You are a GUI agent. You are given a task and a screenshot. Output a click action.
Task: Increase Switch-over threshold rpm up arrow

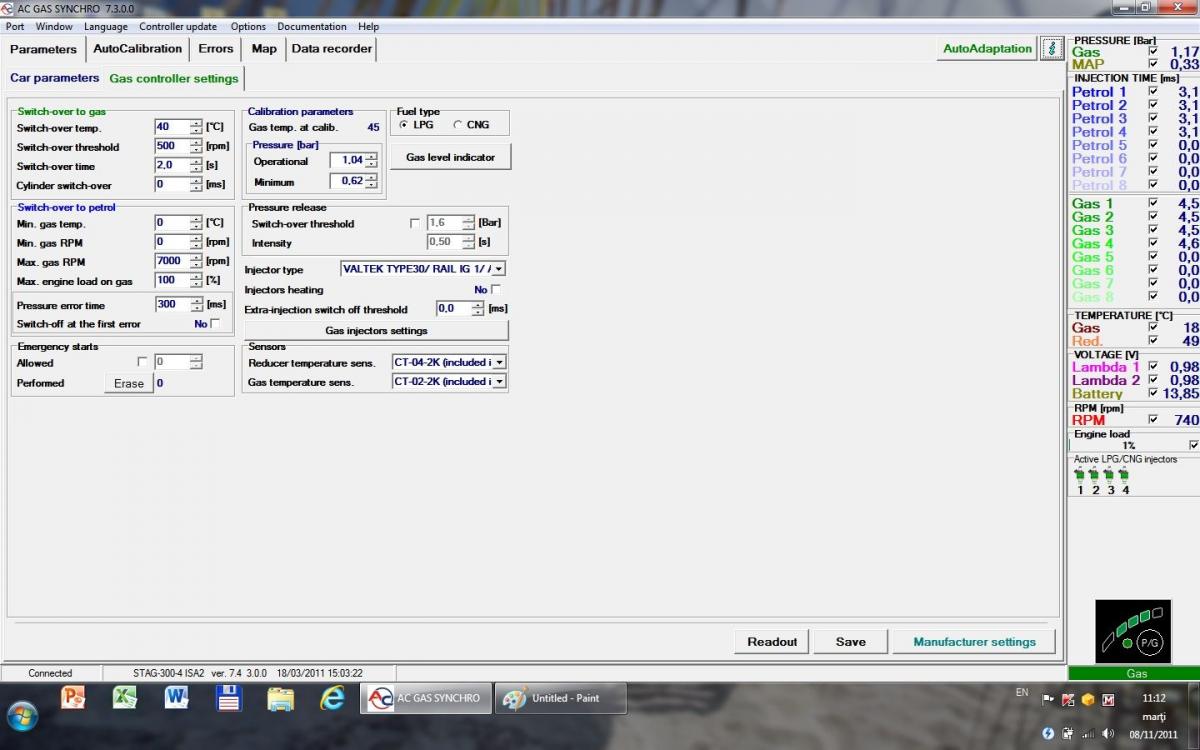(196, 142)
